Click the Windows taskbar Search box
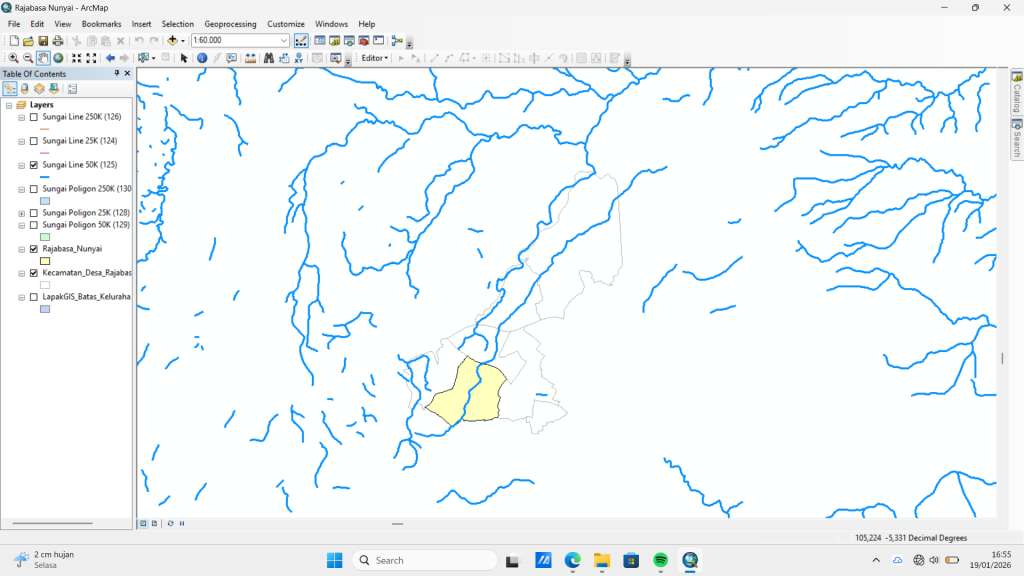Viewport: 1024px width, 576px height. coord(424,560)
